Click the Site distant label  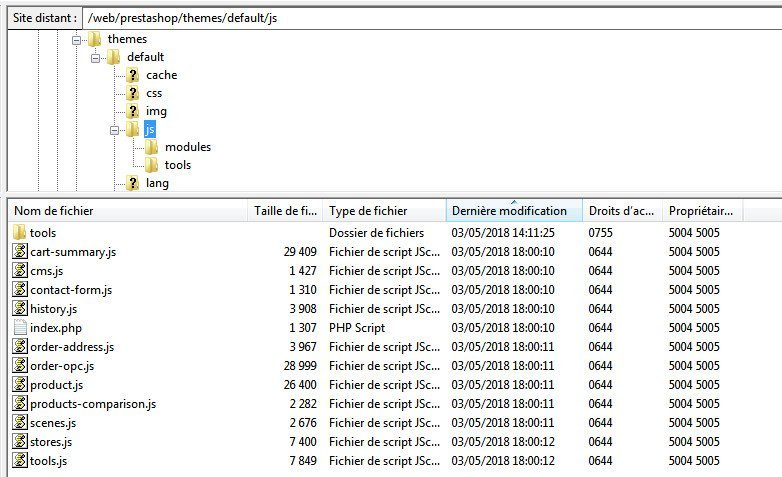click(x=45, y=18)
